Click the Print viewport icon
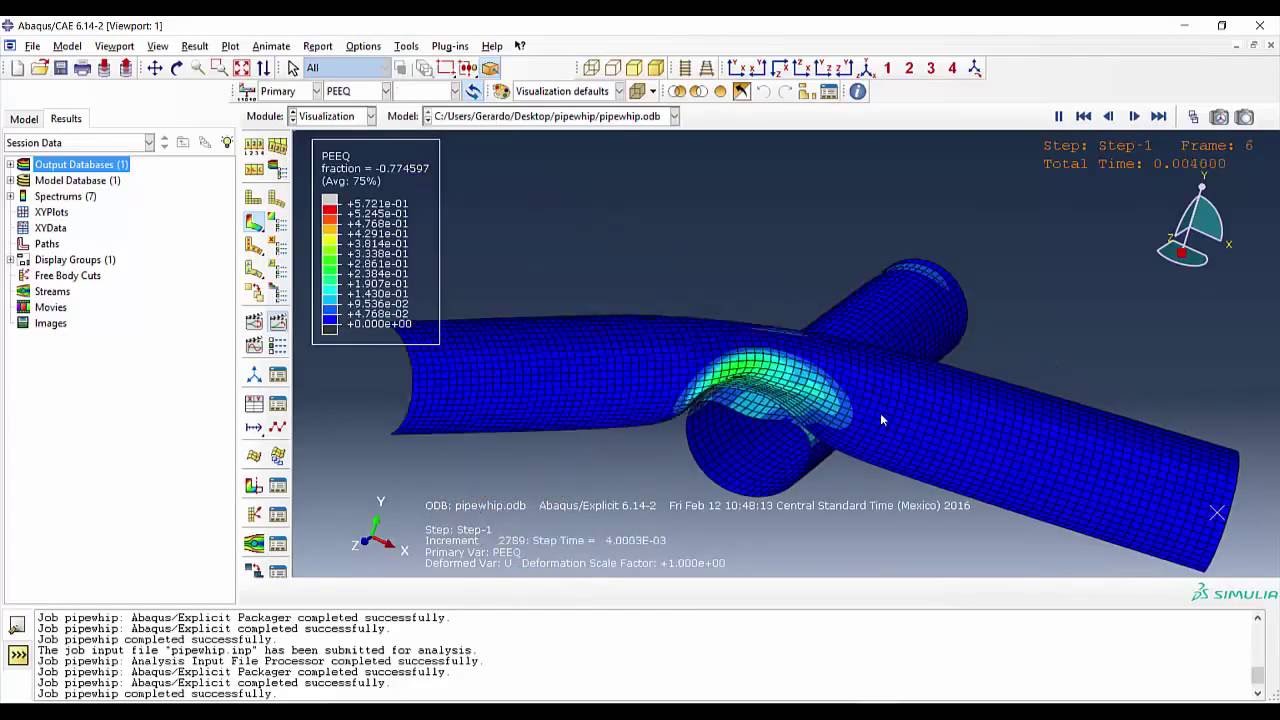This screenshot has height=720, width=1280. click(x=83, y=68)
